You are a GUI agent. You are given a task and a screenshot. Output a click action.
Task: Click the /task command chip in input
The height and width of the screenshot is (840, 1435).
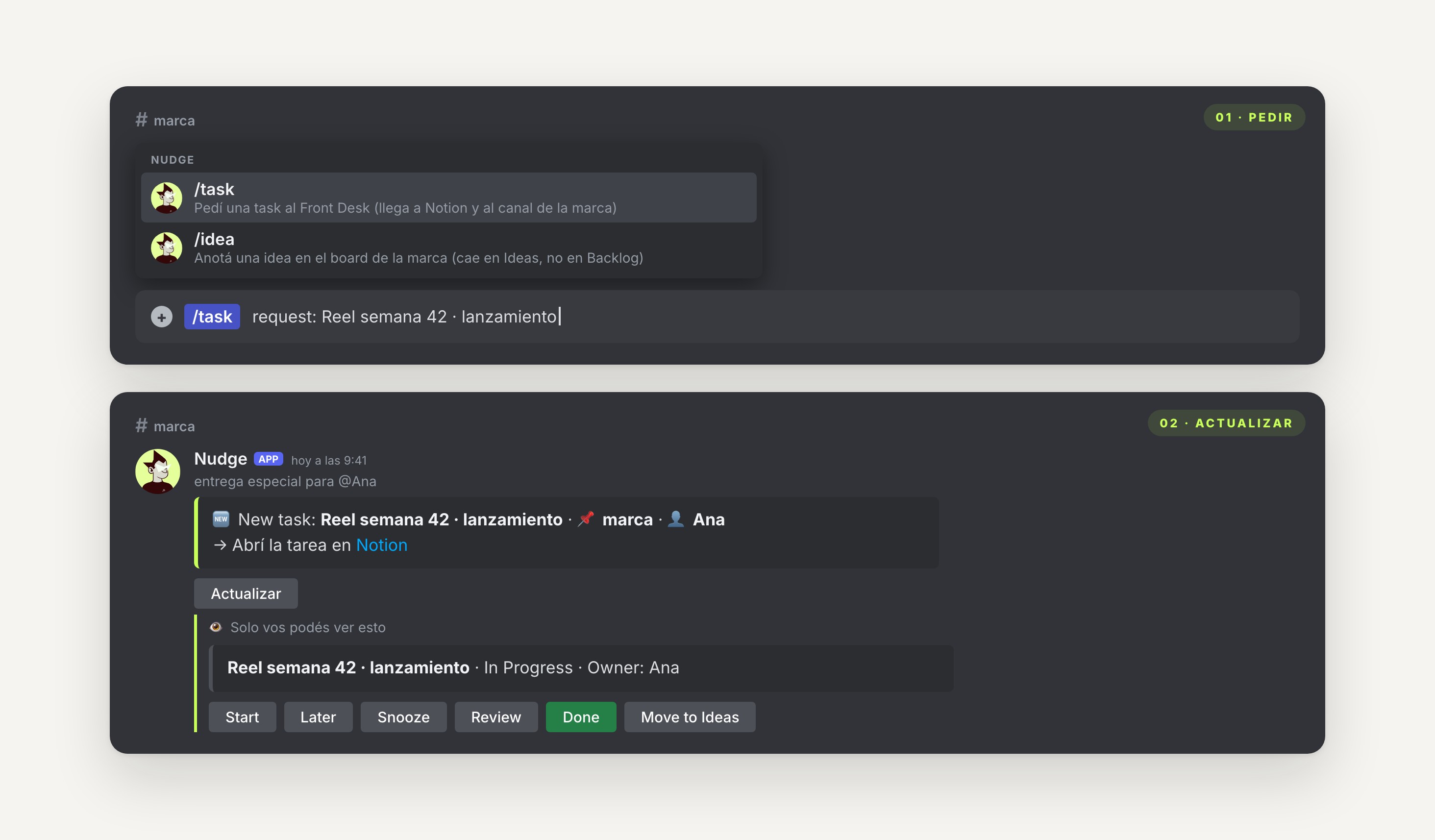212,317
